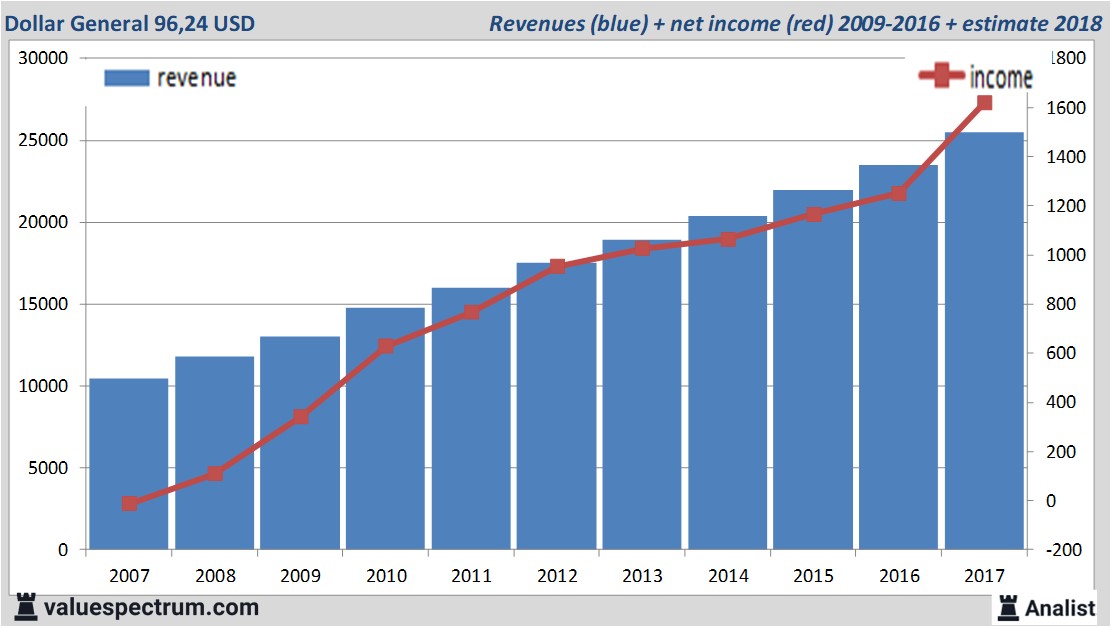Click the rook logo beside valuespectrum.com
The height and width of the screenshot is (627, 1111).
click(x=26, y=607)
